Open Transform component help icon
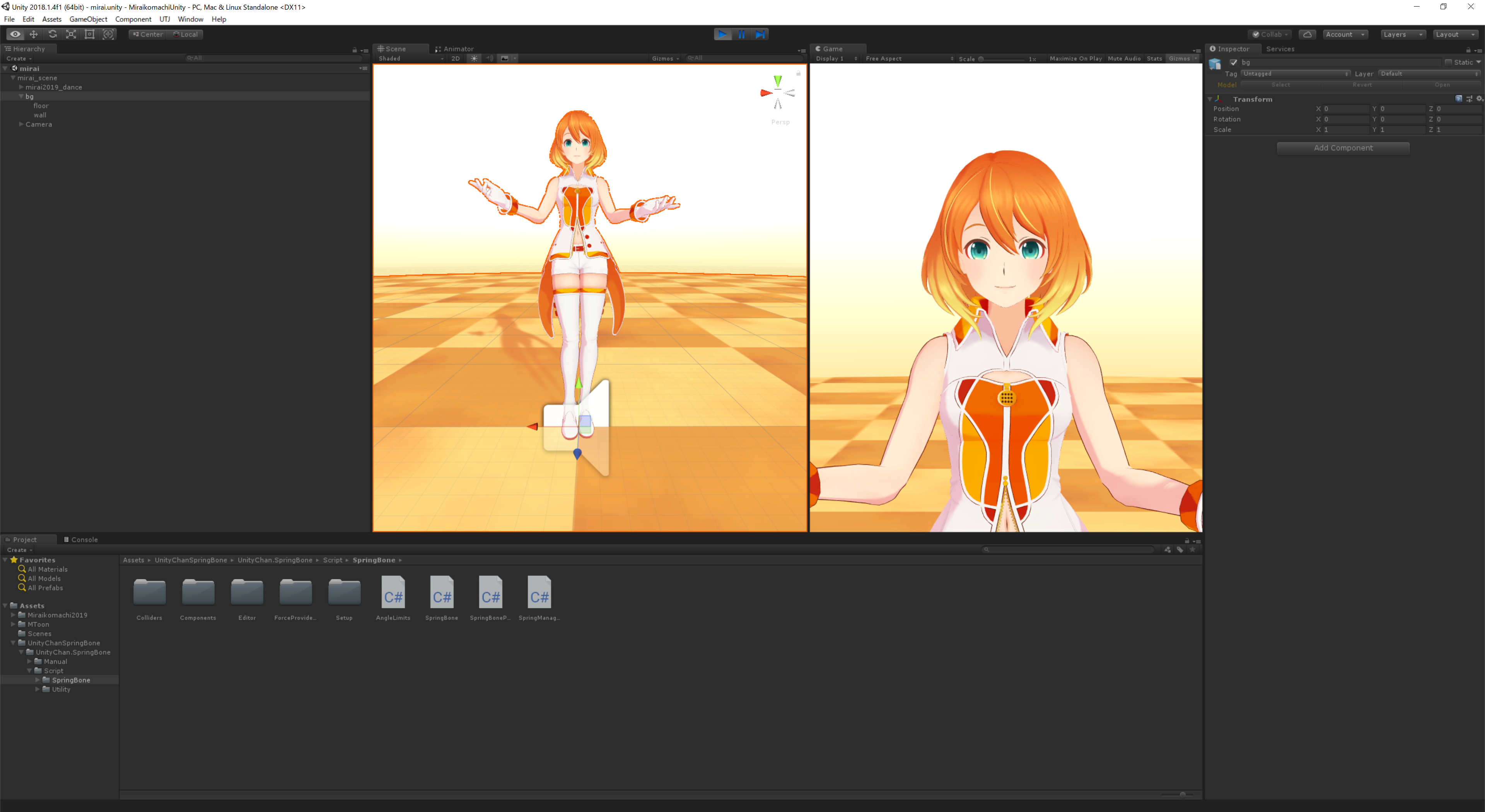The width and height of the screenshot is (1485, 812). tap(1458, 99)
